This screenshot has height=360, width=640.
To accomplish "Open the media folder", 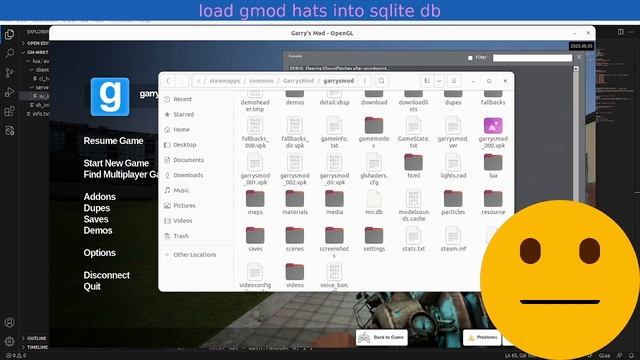I will coord(334,202).
